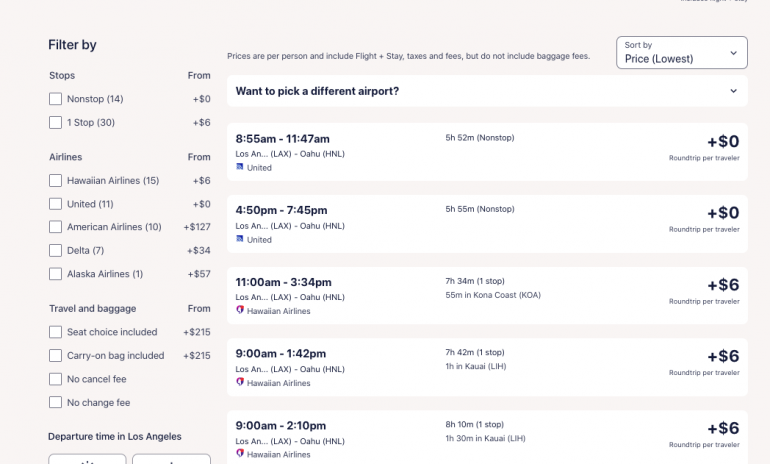Select the 8:55am - 11:47am United flight
The width and height of the screenshot is (770, 464).
(x=487, y=152)
